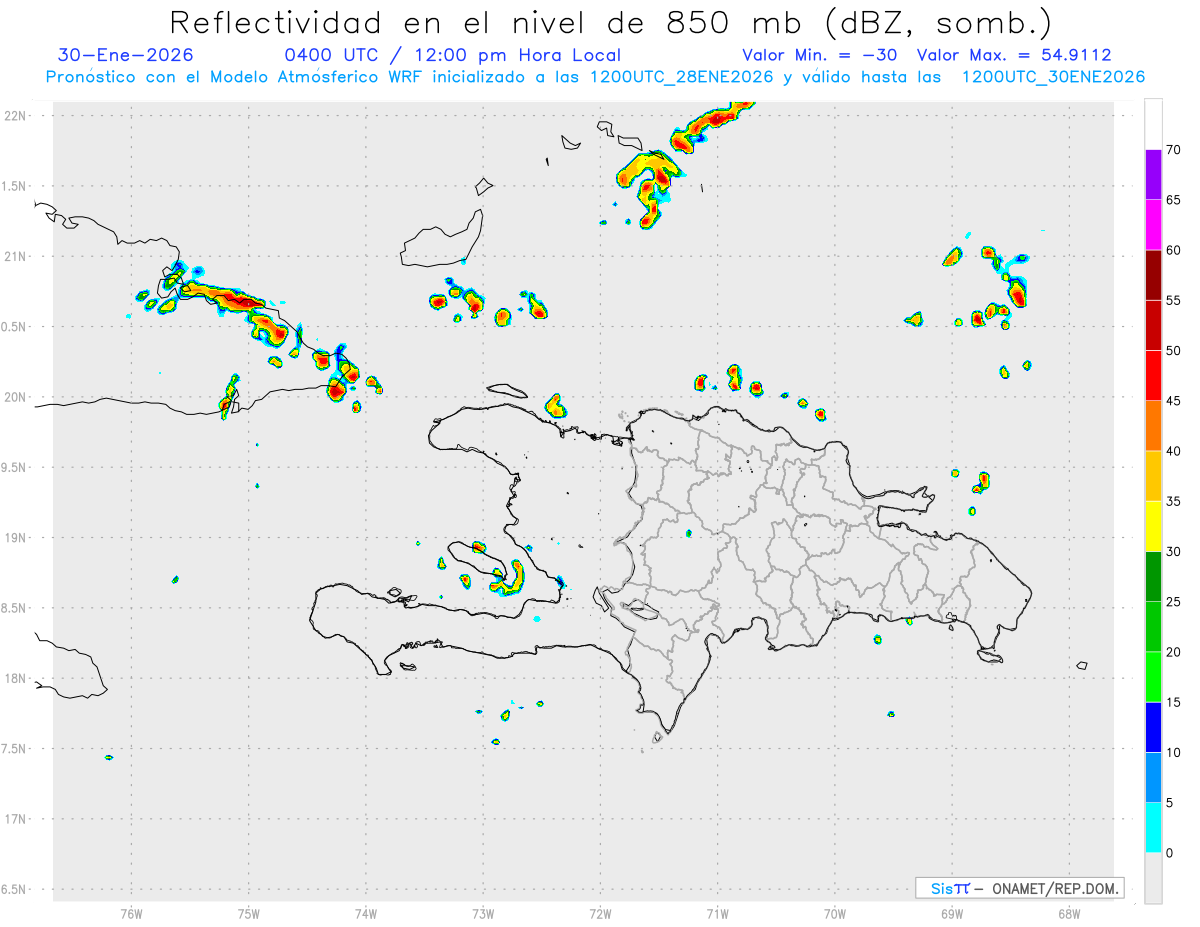Pick the orange 40–45 dBZ colorbar segment
1200x927 pixels.
[1153, 426]
